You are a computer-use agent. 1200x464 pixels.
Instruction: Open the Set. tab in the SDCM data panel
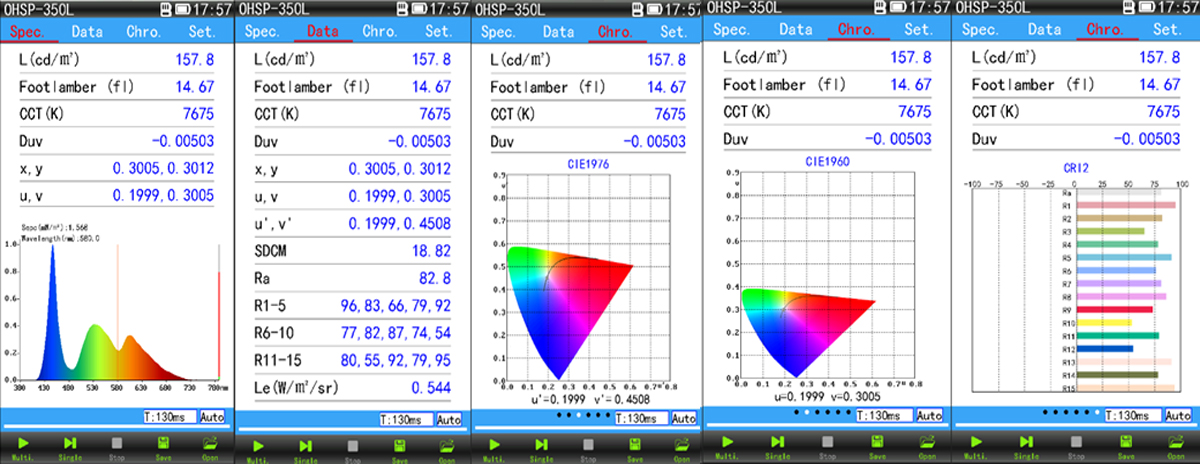tap(438, 31)
